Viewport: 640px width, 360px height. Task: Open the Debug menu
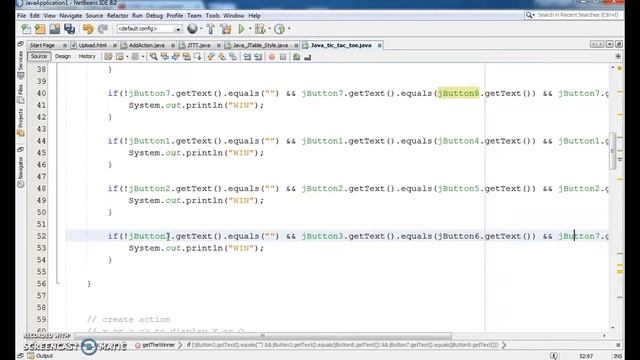coord(154,16)
